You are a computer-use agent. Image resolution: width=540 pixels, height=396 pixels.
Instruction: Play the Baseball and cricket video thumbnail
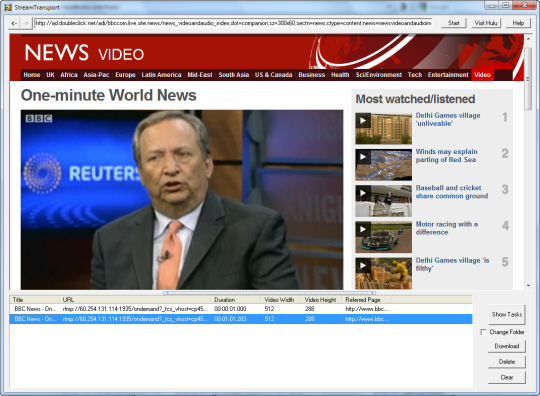pos(383,201)
